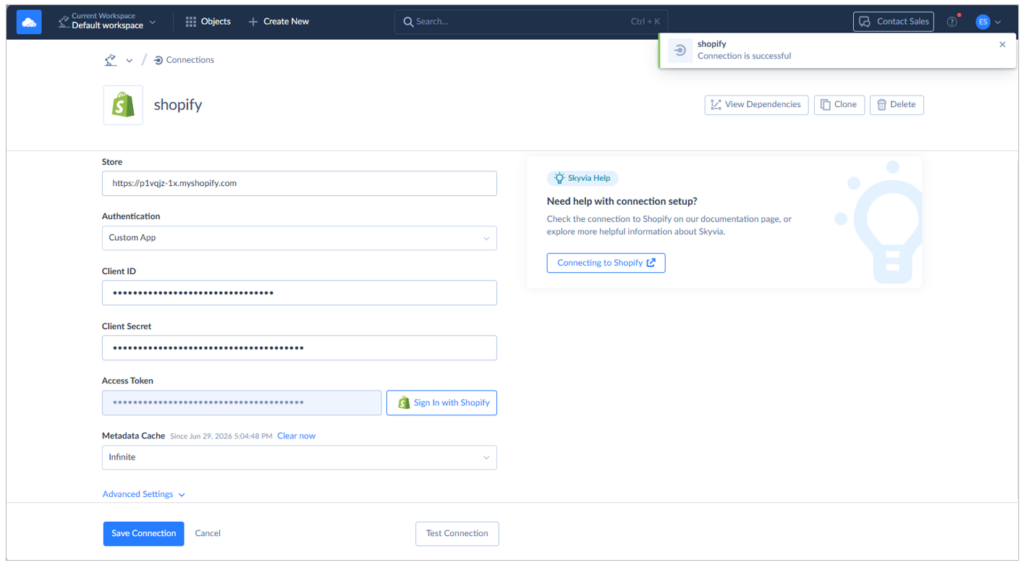Open View Dependencies
This screenshot has width=1024, height=568.
point(756,104)
